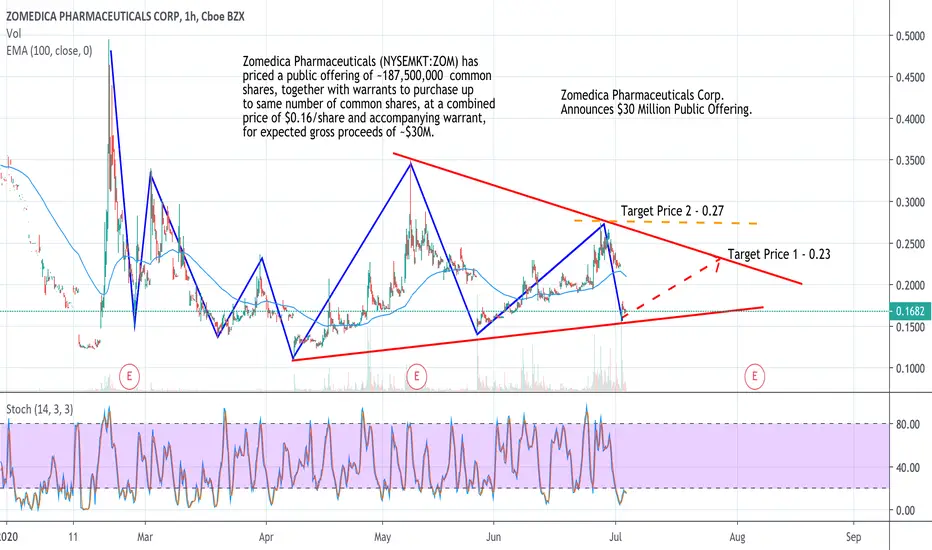Click the 0.4000 price axis label
932x550 pixels.
(x=910, y=119)
